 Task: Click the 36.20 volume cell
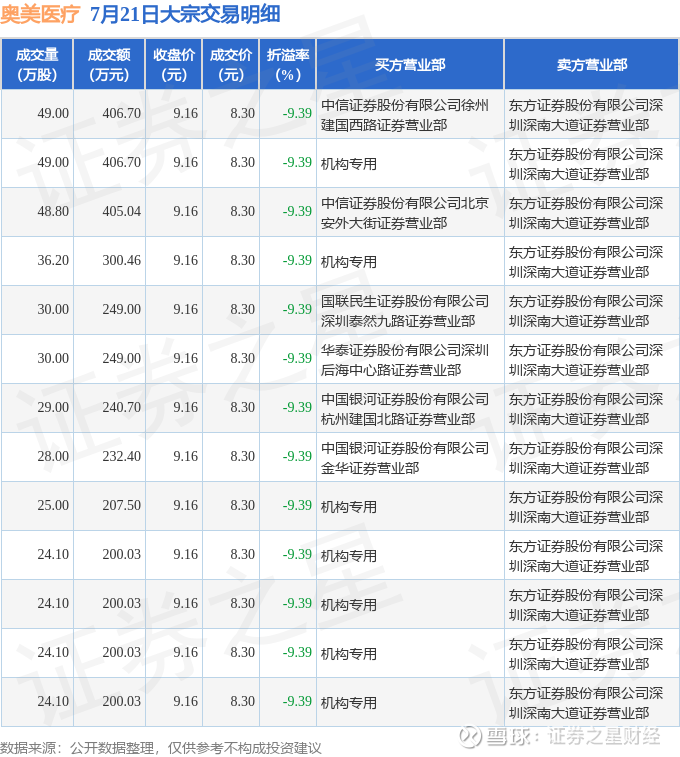tap(53, 260)
